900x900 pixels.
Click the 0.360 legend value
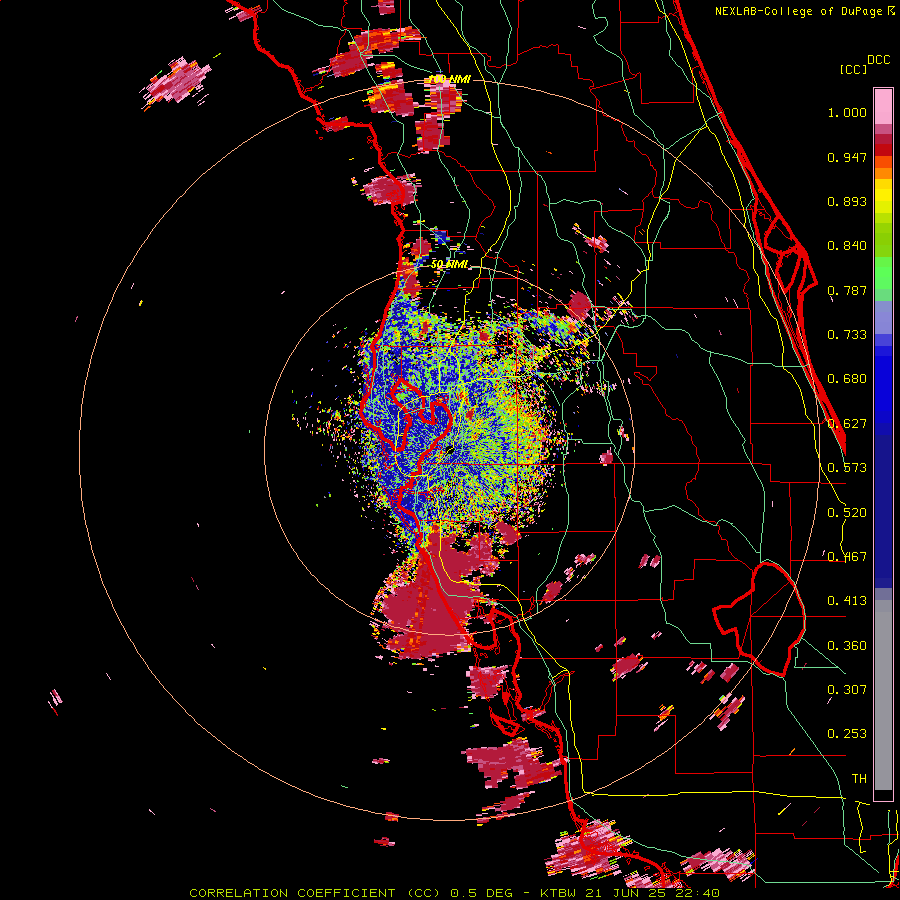tap(847, 646)
